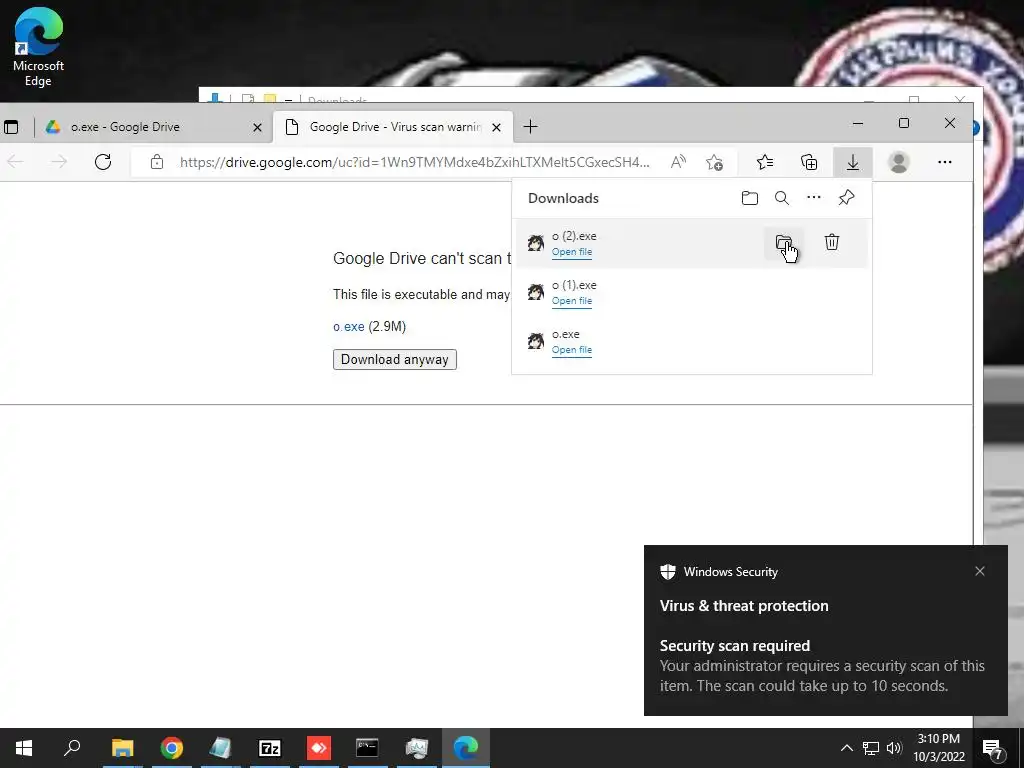The image size is (1024, 768).
Task: Launch Google Chrome from taskbar
Action: point(171,748)
